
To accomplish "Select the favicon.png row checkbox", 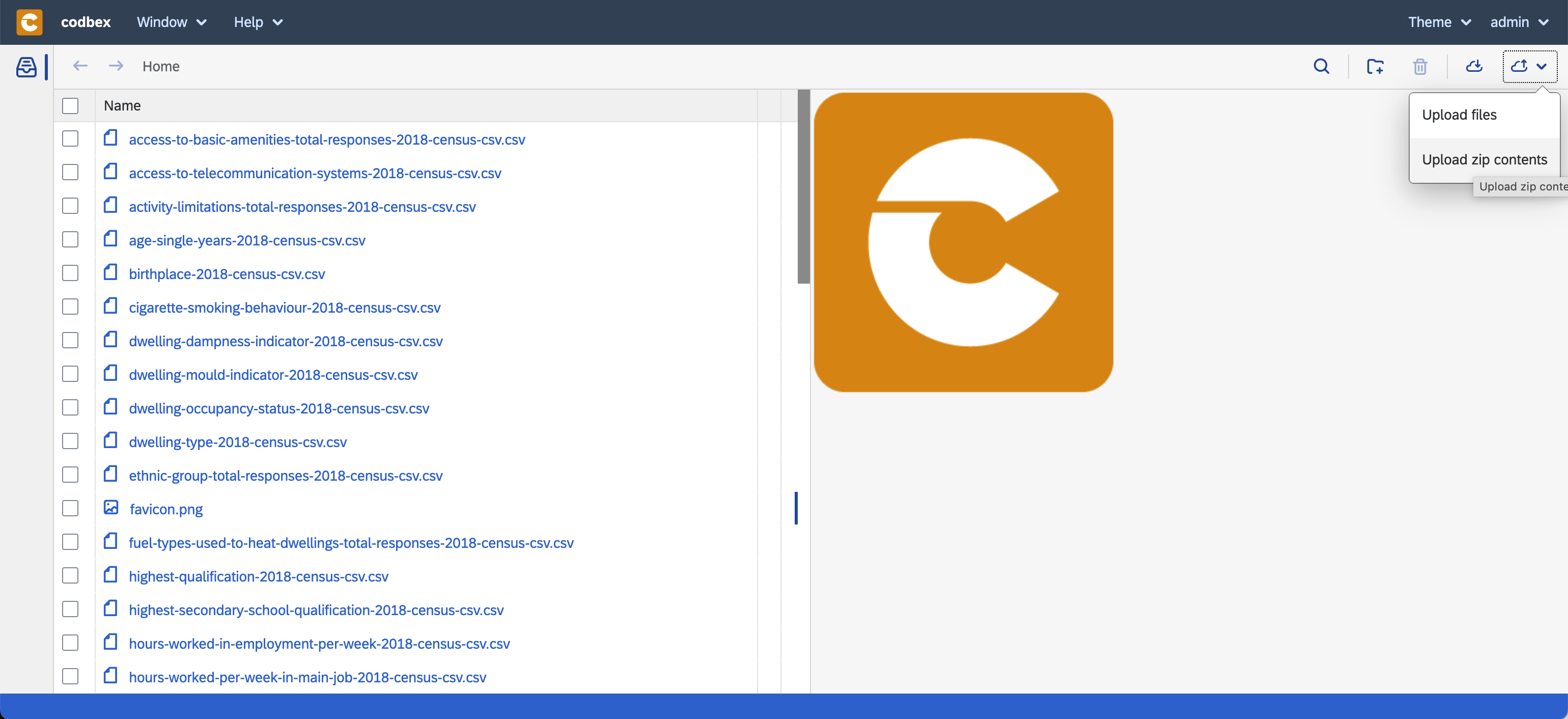I will point(71,508).
